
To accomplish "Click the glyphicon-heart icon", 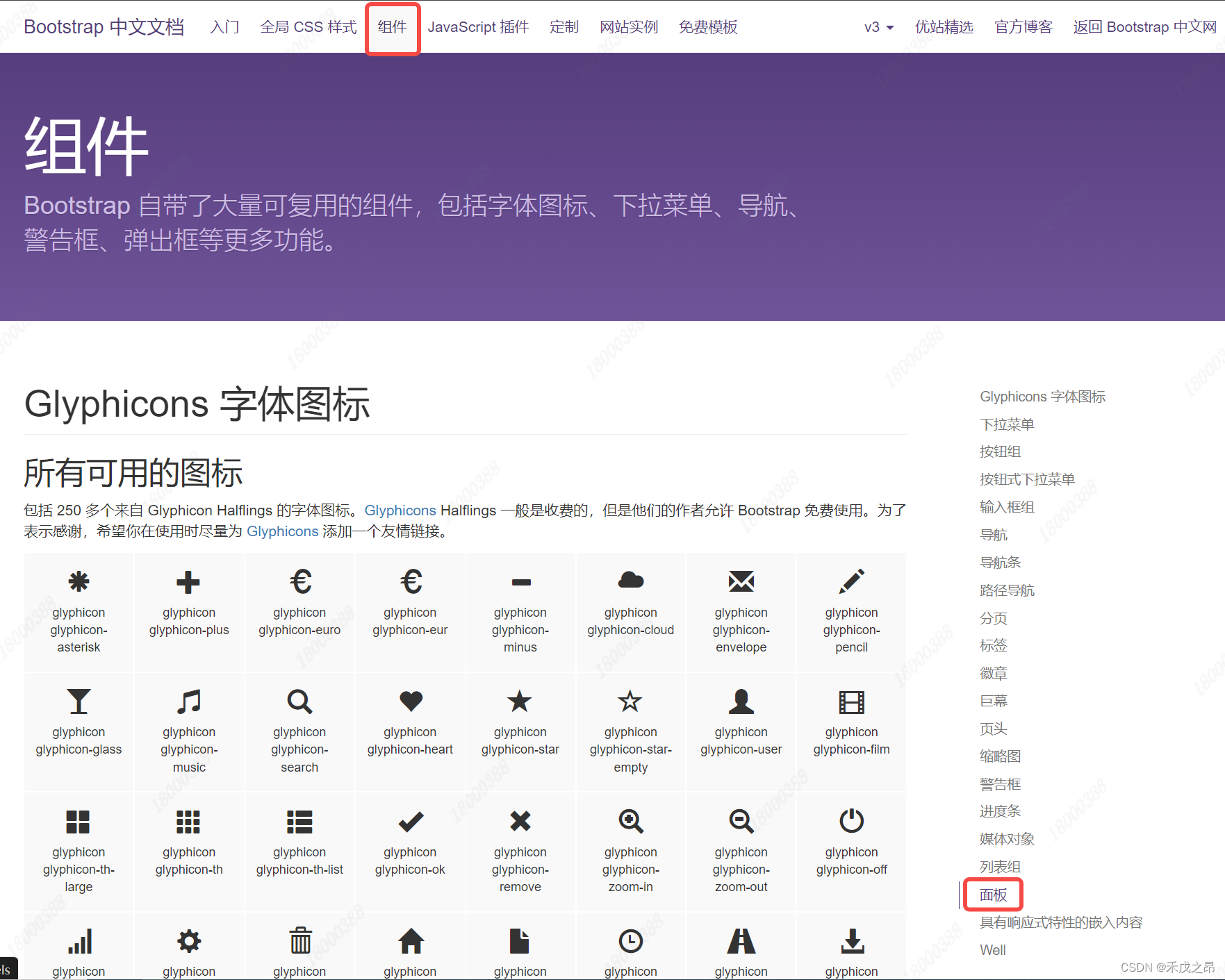I will 411,701.
